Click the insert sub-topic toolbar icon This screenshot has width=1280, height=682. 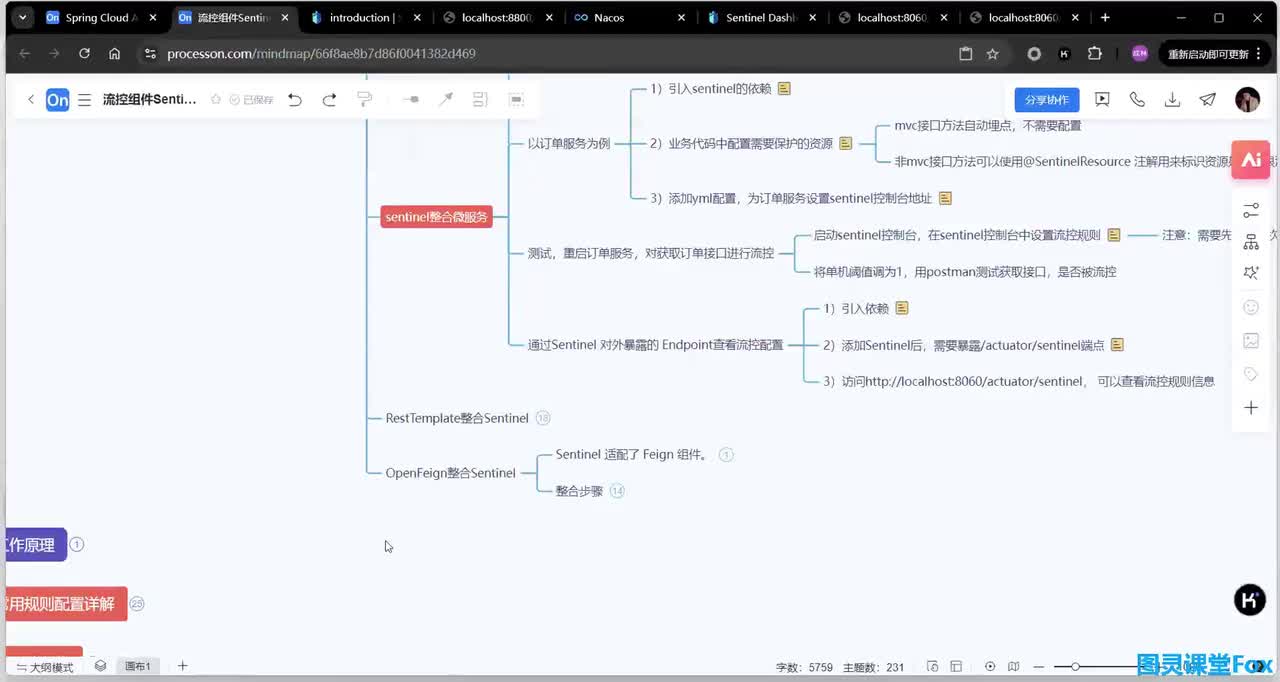coord(411,99)
